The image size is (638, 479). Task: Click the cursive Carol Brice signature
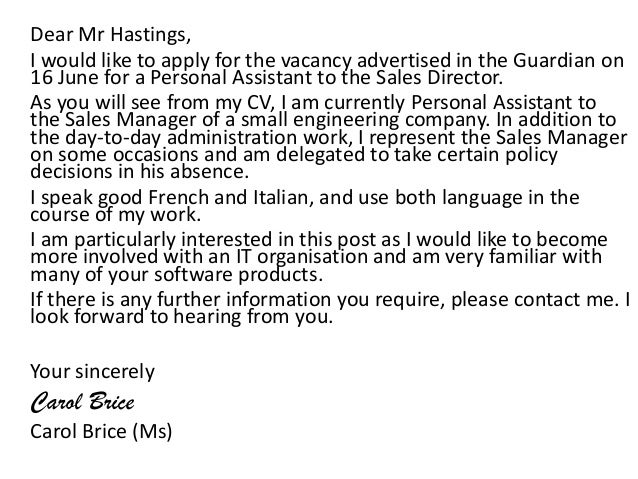(x=82, y=402)
